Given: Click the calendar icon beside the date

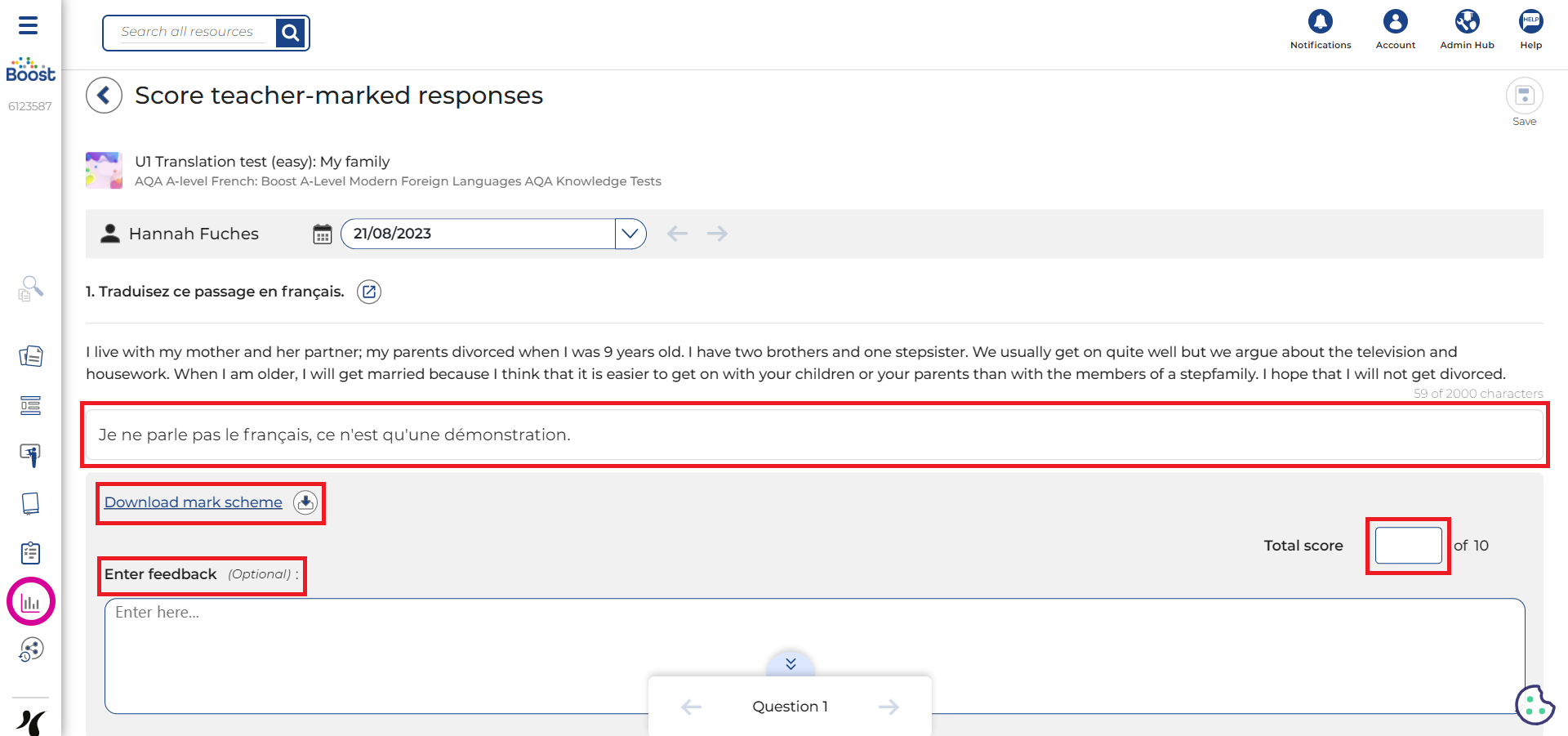Looking at the screenshot, I should (x=323, y=234).
